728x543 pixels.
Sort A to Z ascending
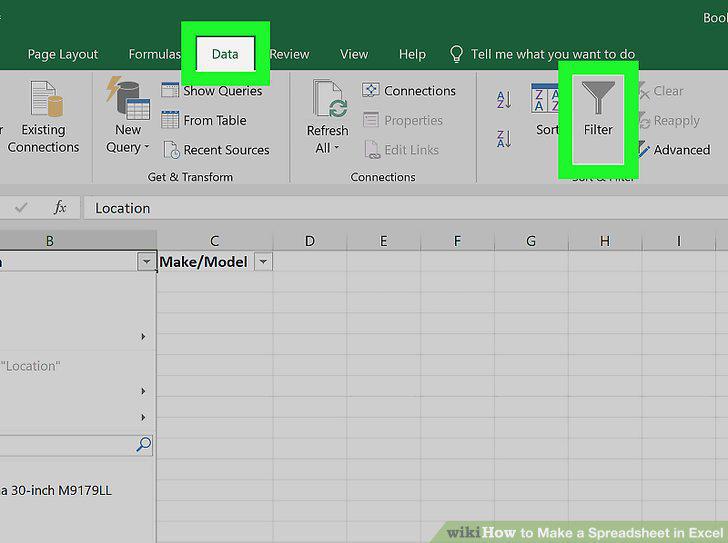click(504, 100)
